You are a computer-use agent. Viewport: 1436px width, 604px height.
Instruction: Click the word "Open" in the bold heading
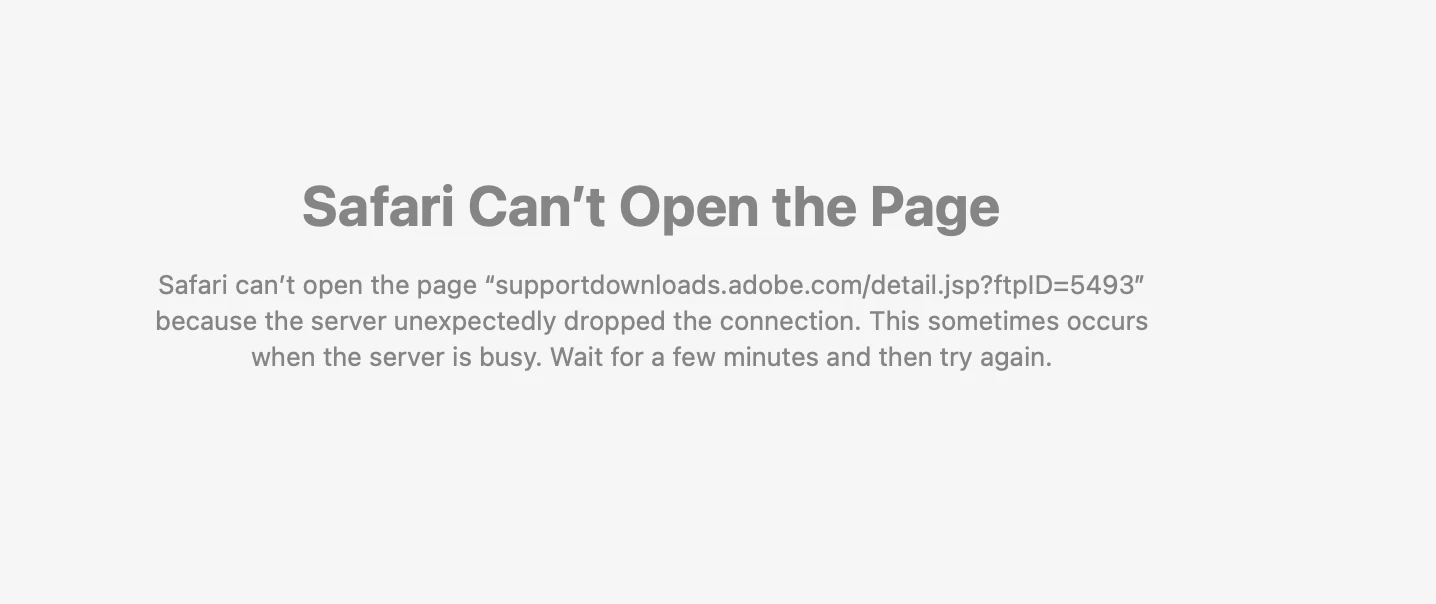click(688, 210)
